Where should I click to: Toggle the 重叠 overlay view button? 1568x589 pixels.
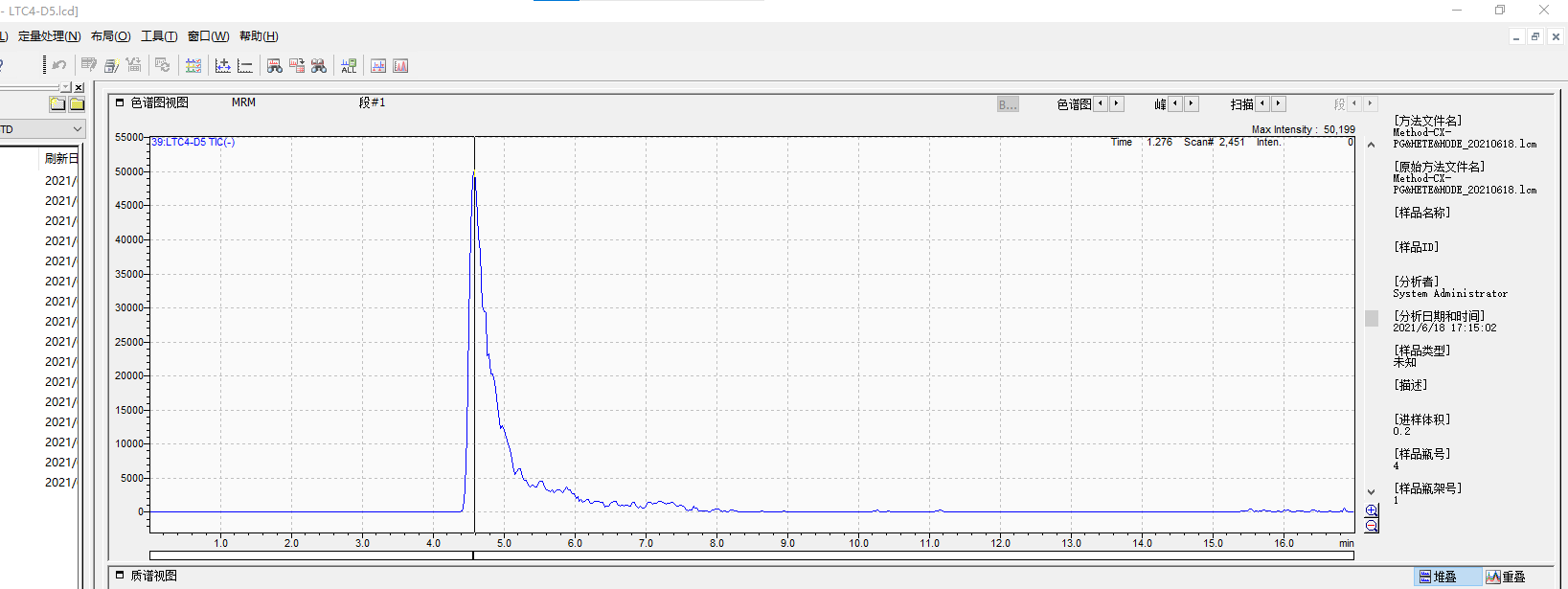1506,577
